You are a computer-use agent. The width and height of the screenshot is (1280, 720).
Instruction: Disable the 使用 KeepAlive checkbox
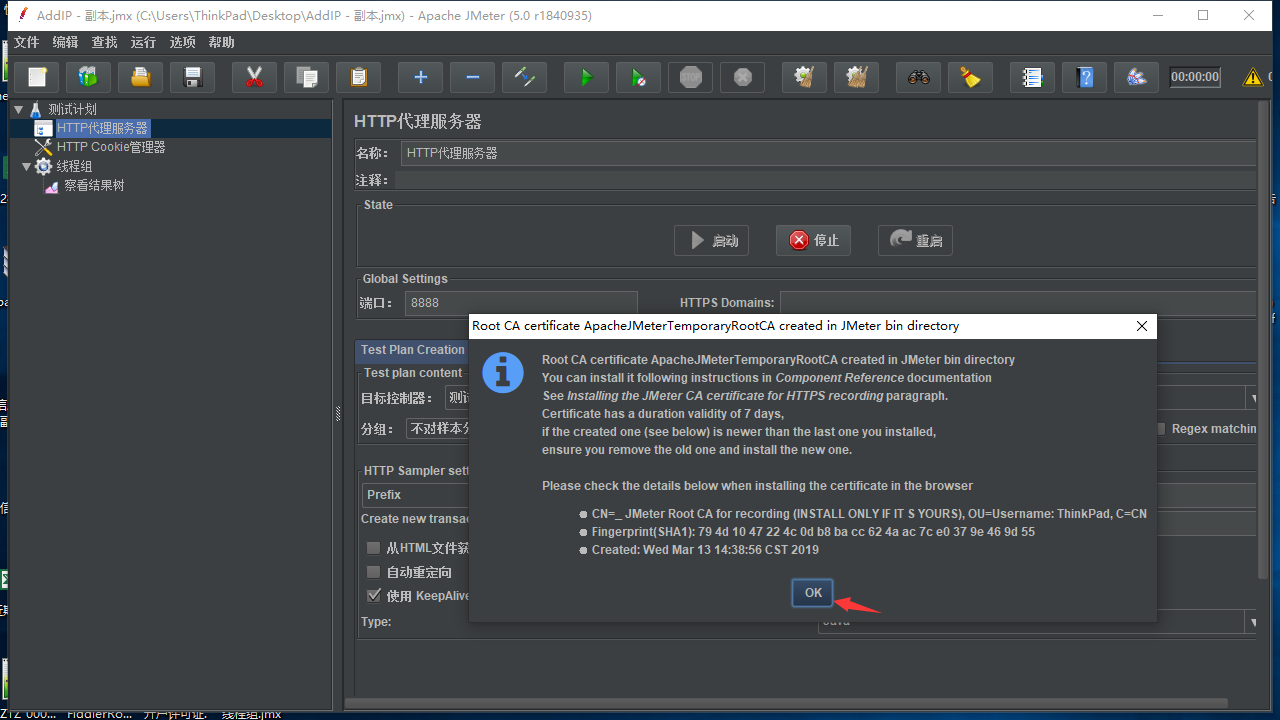(x=373, y=596)
